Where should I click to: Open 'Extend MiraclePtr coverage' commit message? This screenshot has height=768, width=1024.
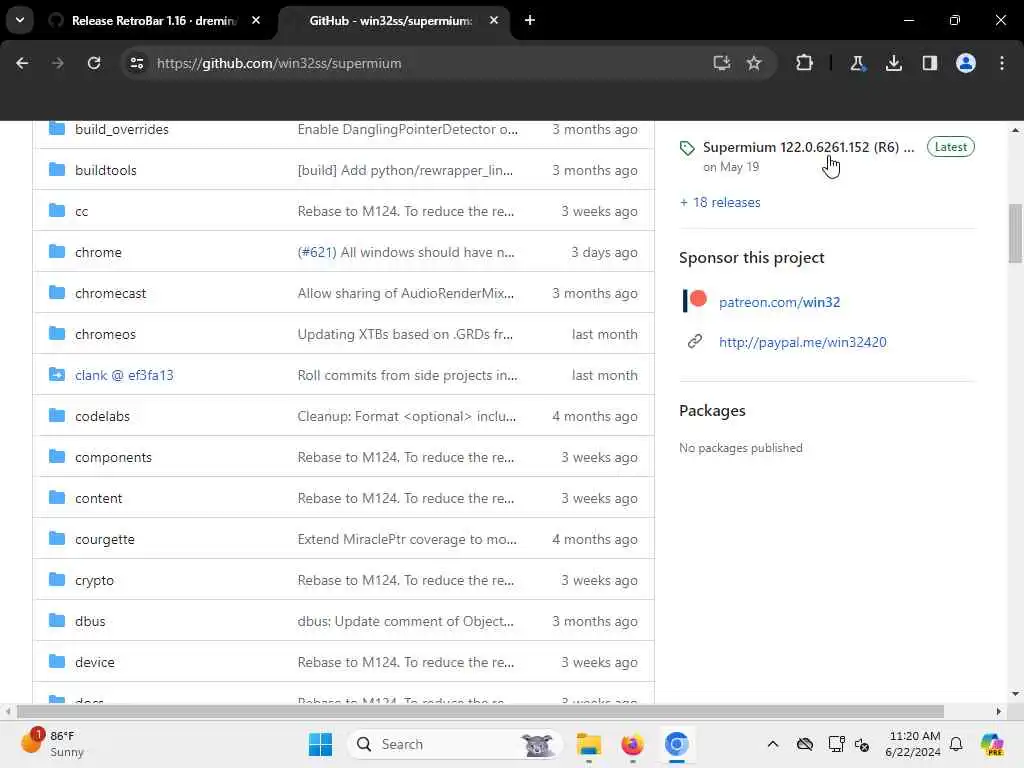pyautogui.click(x=407, y=539)
